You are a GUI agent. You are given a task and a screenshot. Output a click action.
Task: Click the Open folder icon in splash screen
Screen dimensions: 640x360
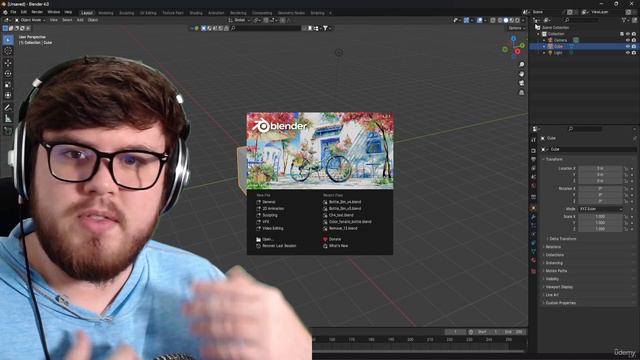point(258,239)
